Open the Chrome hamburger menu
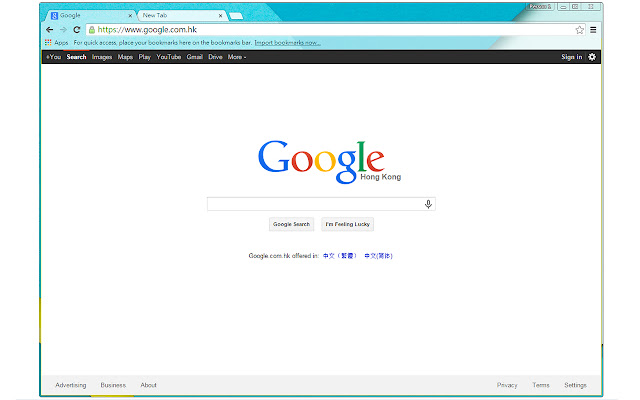This screenshot has height=400, width=640. coord(593,30)
